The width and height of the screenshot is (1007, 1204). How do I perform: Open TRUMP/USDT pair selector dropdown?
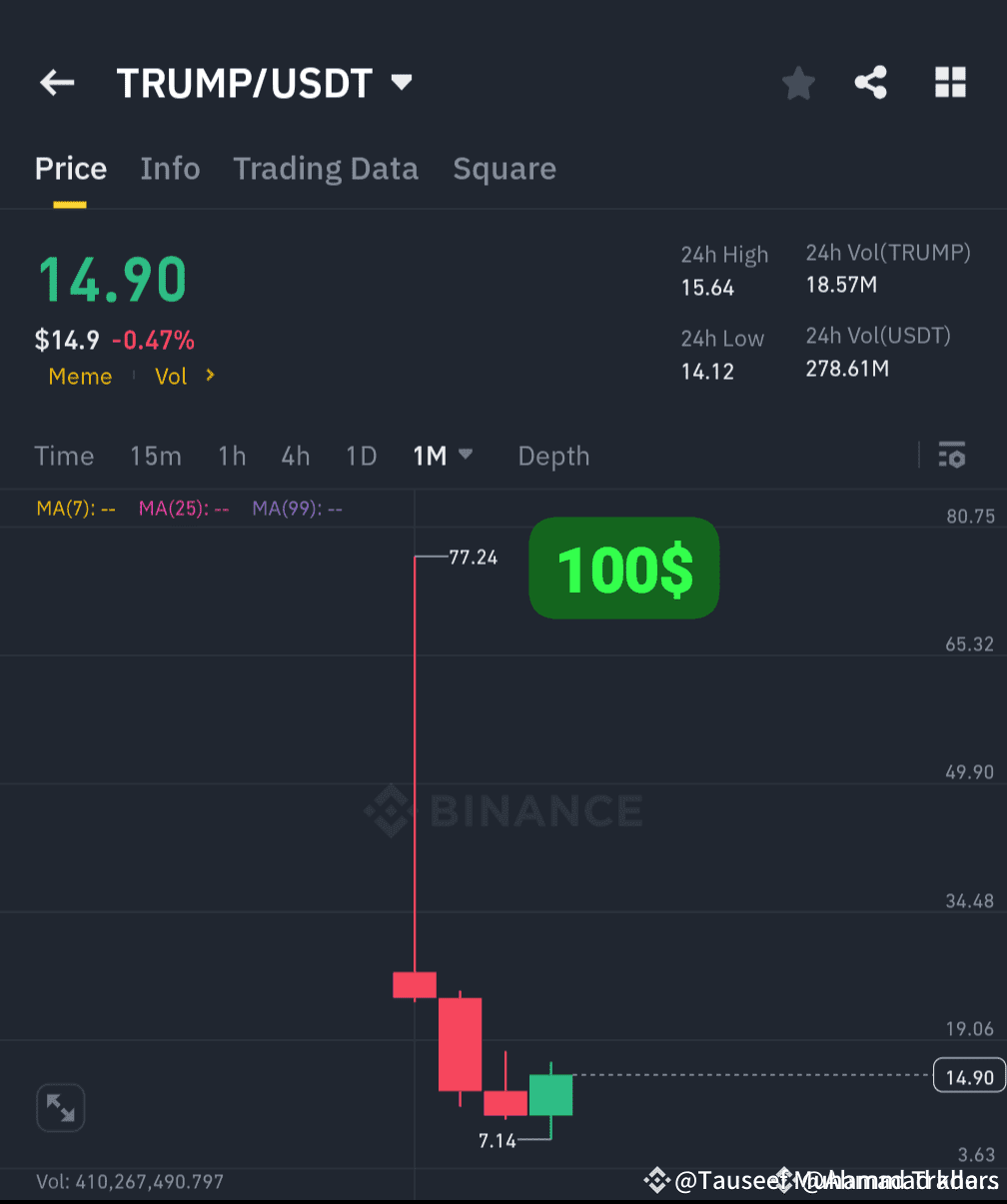pos(402,82)
